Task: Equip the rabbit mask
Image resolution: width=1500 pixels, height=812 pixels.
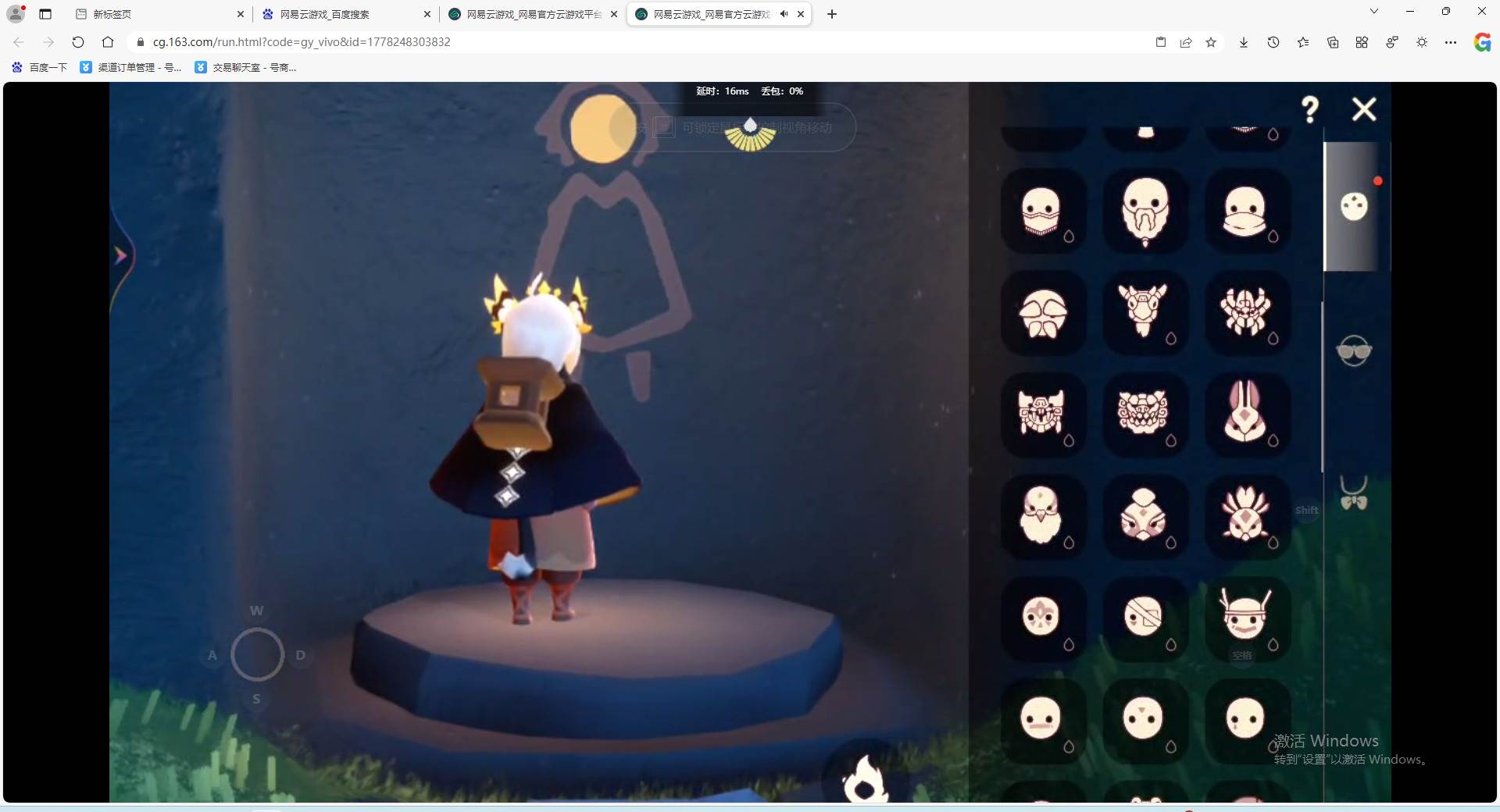Action: coord(1247,415)
